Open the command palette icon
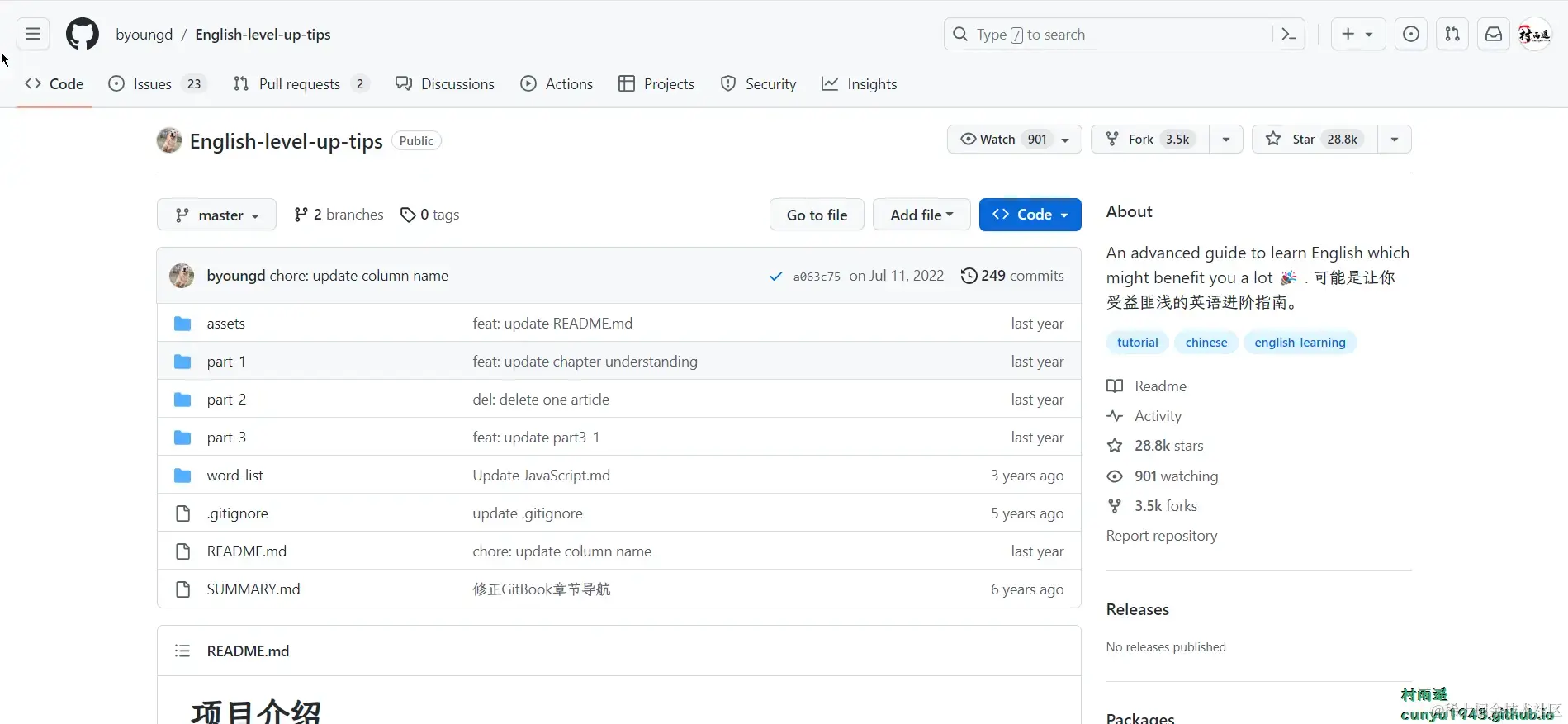The height and width of the screenshot is (724, 1568). (x=1288, y=35)
